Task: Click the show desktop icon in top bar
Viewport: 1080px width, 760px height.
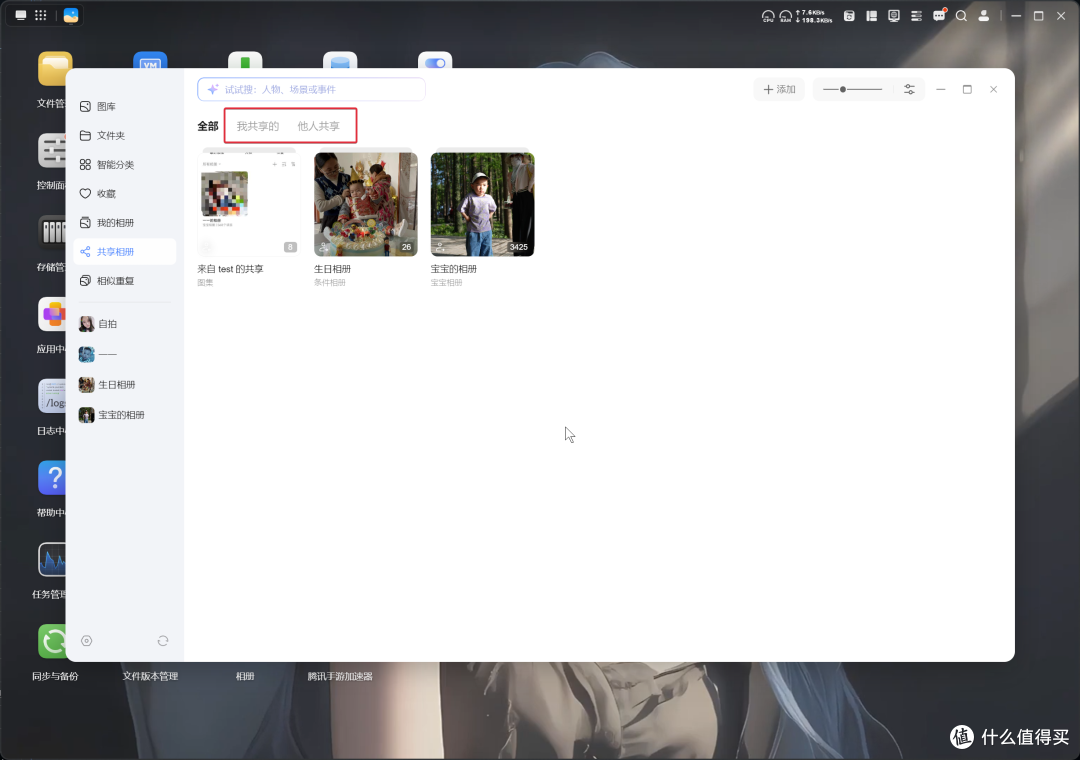Action: point(21,15)
